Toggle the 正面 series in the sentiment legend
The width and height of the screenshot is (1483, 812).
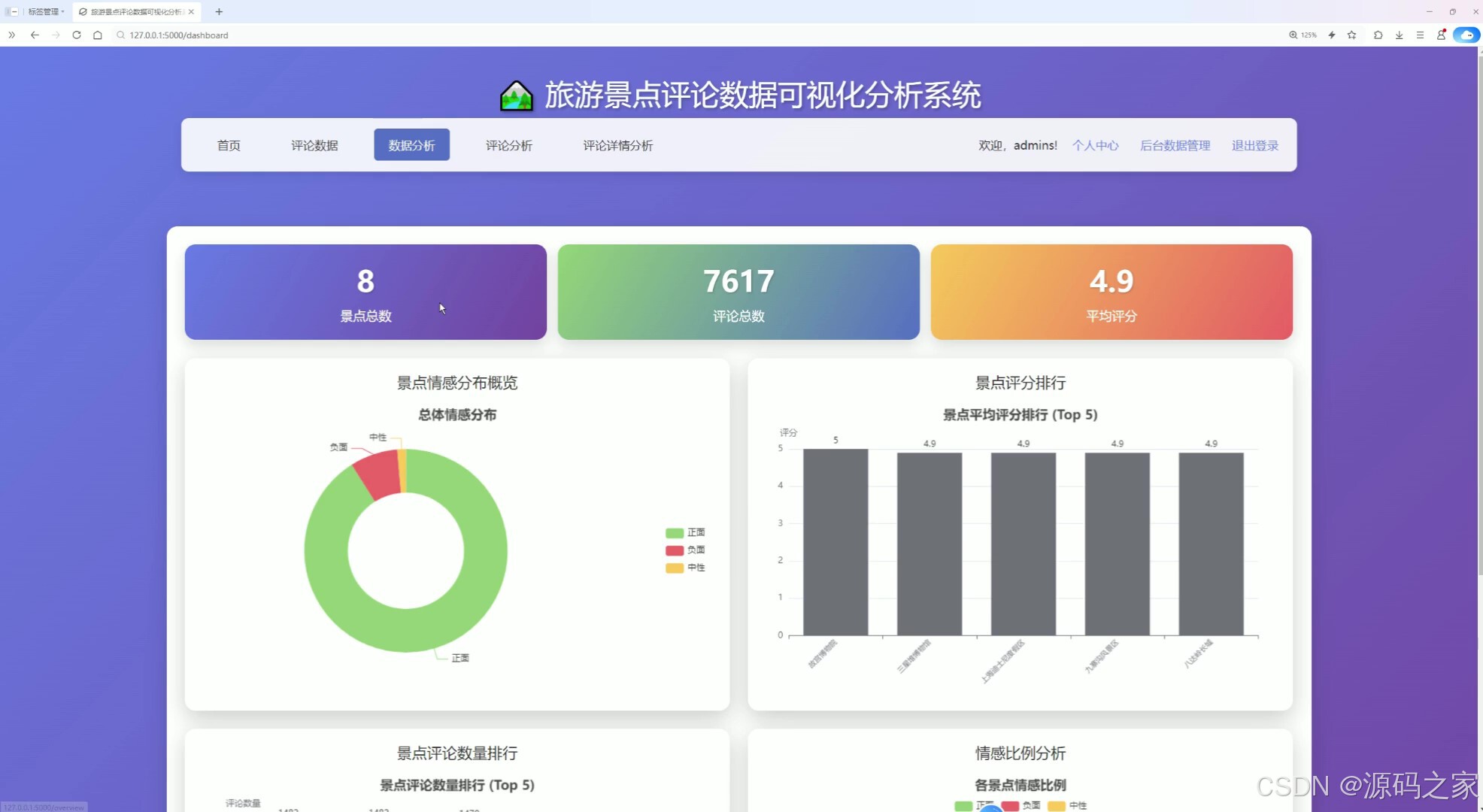point(687,532)
